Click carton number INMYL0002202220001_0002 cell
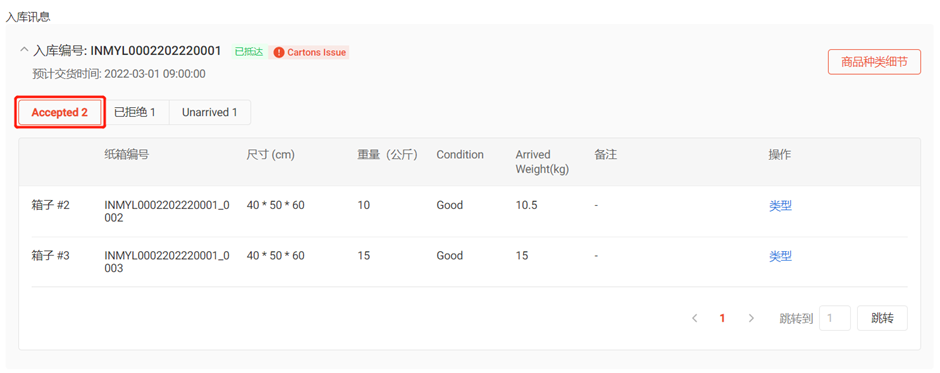Screen dimensions: 940x373 click(x=167, y=212)
